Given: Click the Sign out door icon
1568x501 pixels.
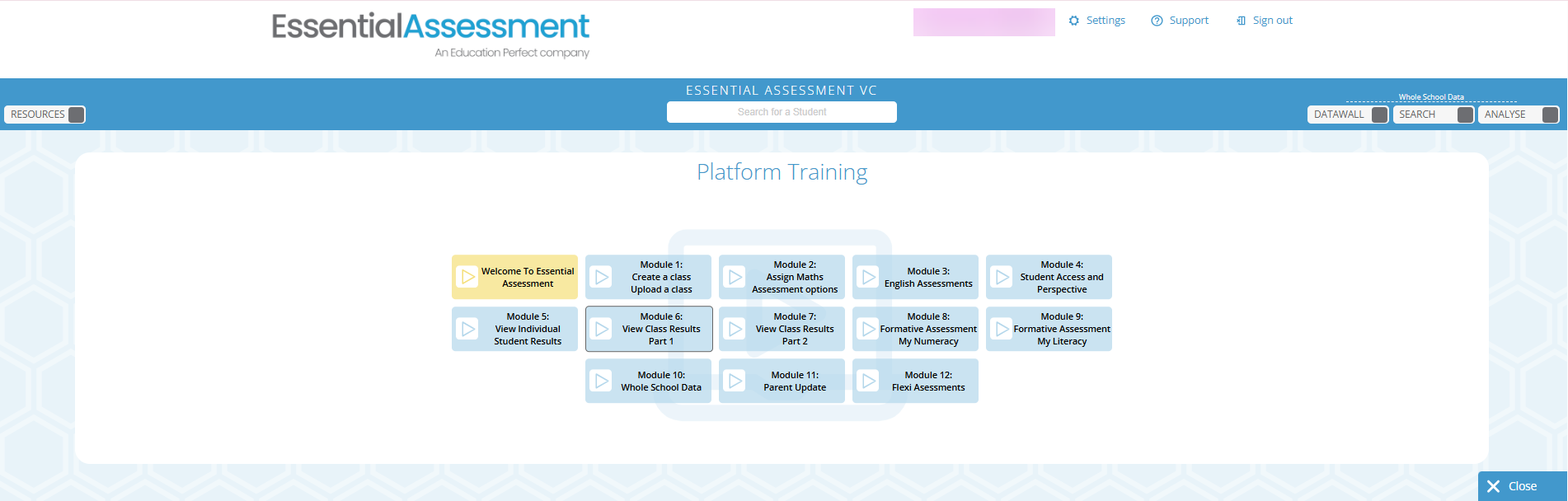Looking at the screenshot, I should (1241, 21).
